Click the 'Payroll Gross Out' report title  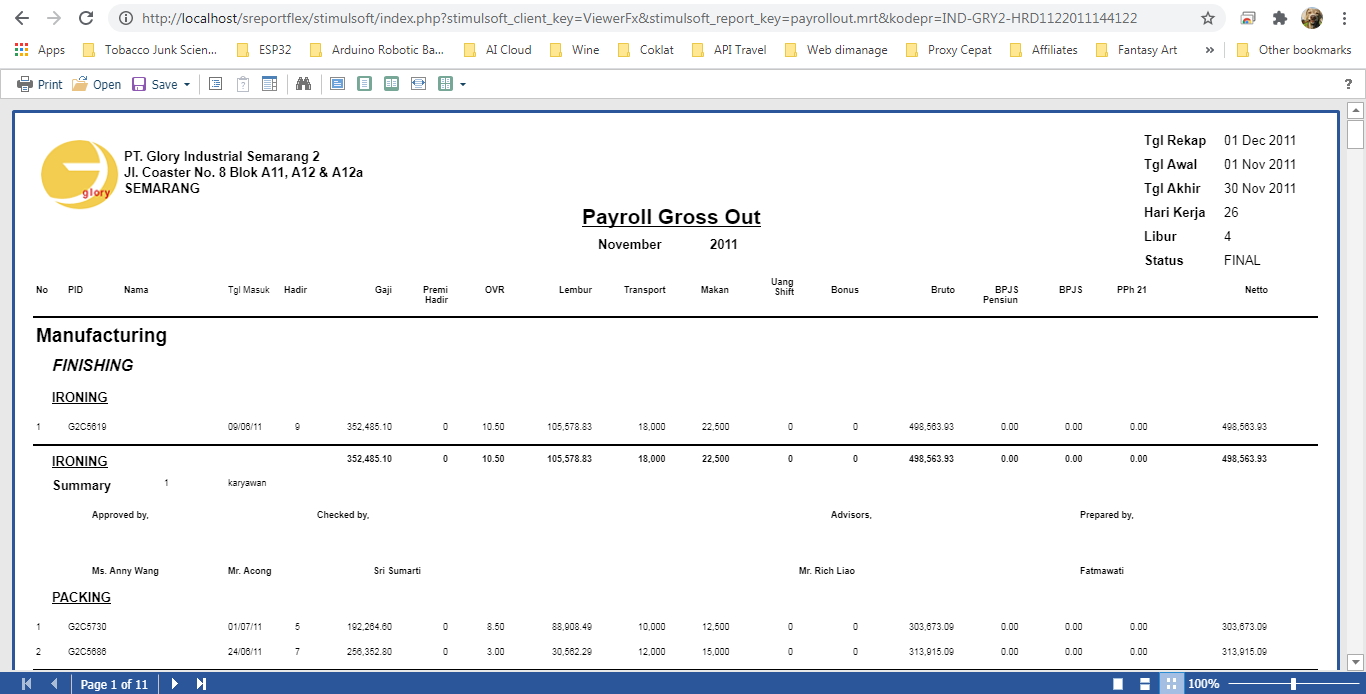point(671,217)
